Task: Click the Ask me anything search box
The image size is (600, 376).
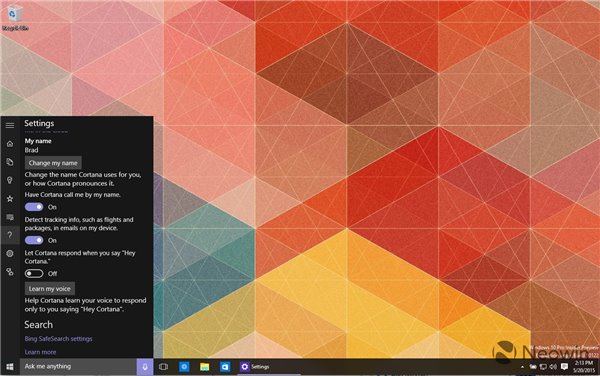Action: (x=78, y=366)
